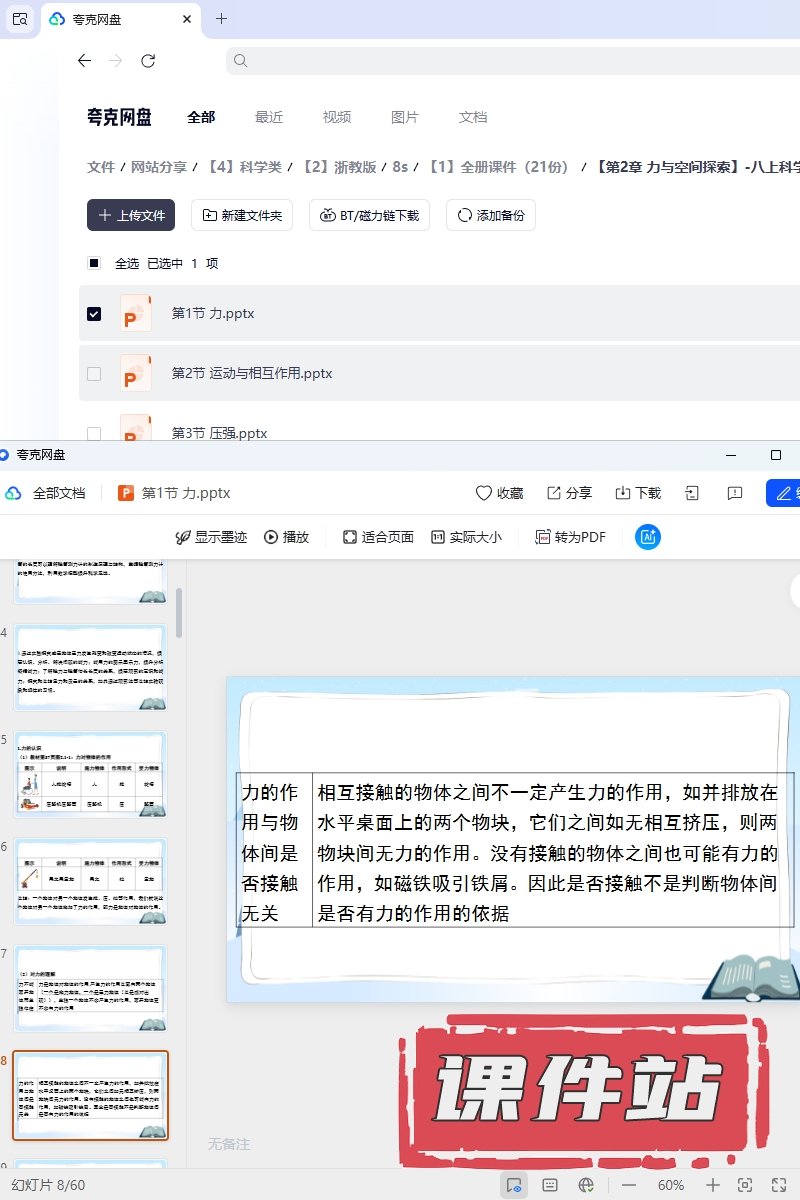
Task: Click the 新建文件夹 button
Action: pos(242,215)
